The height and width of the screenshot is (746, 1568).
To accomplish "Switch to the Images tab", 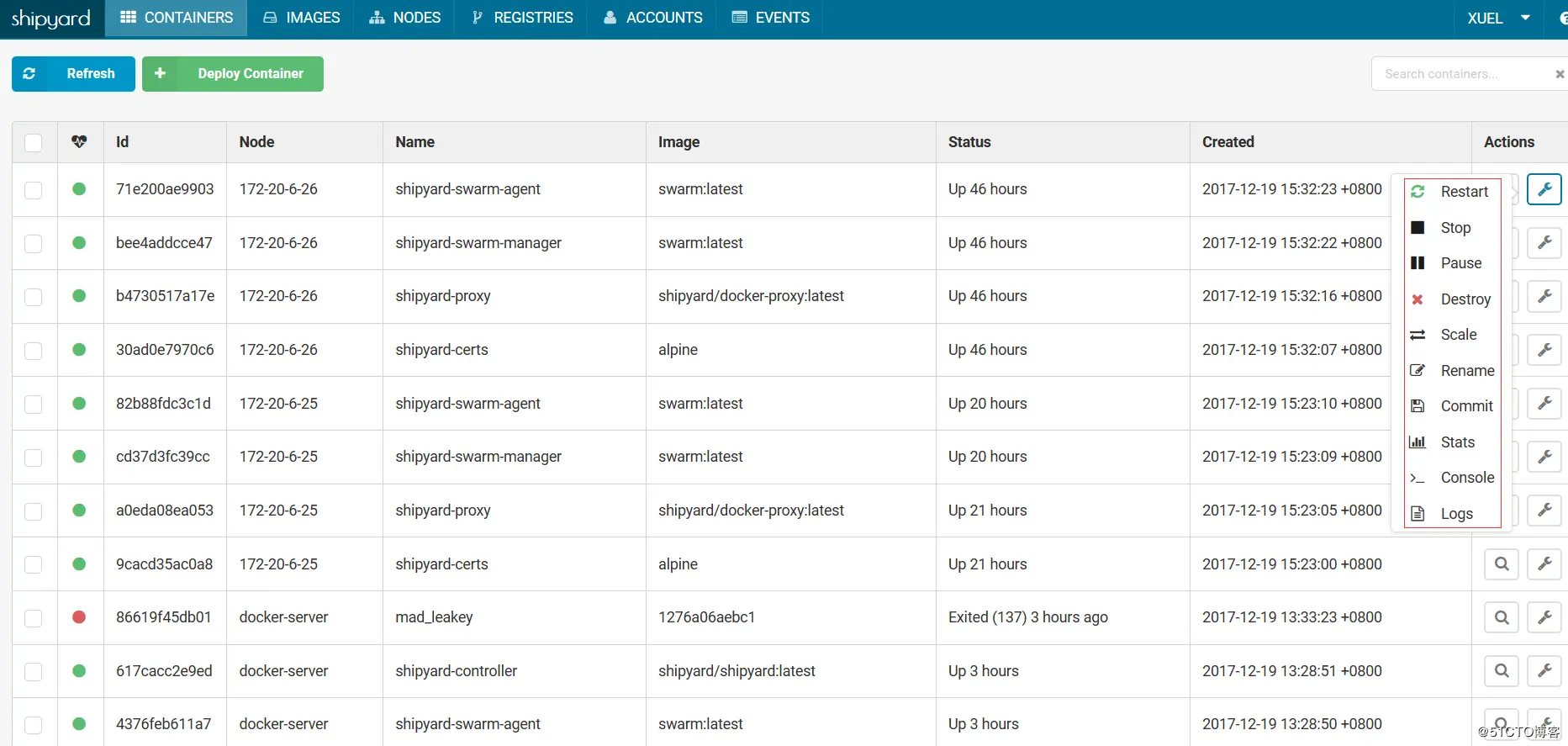I will (302, 18).
